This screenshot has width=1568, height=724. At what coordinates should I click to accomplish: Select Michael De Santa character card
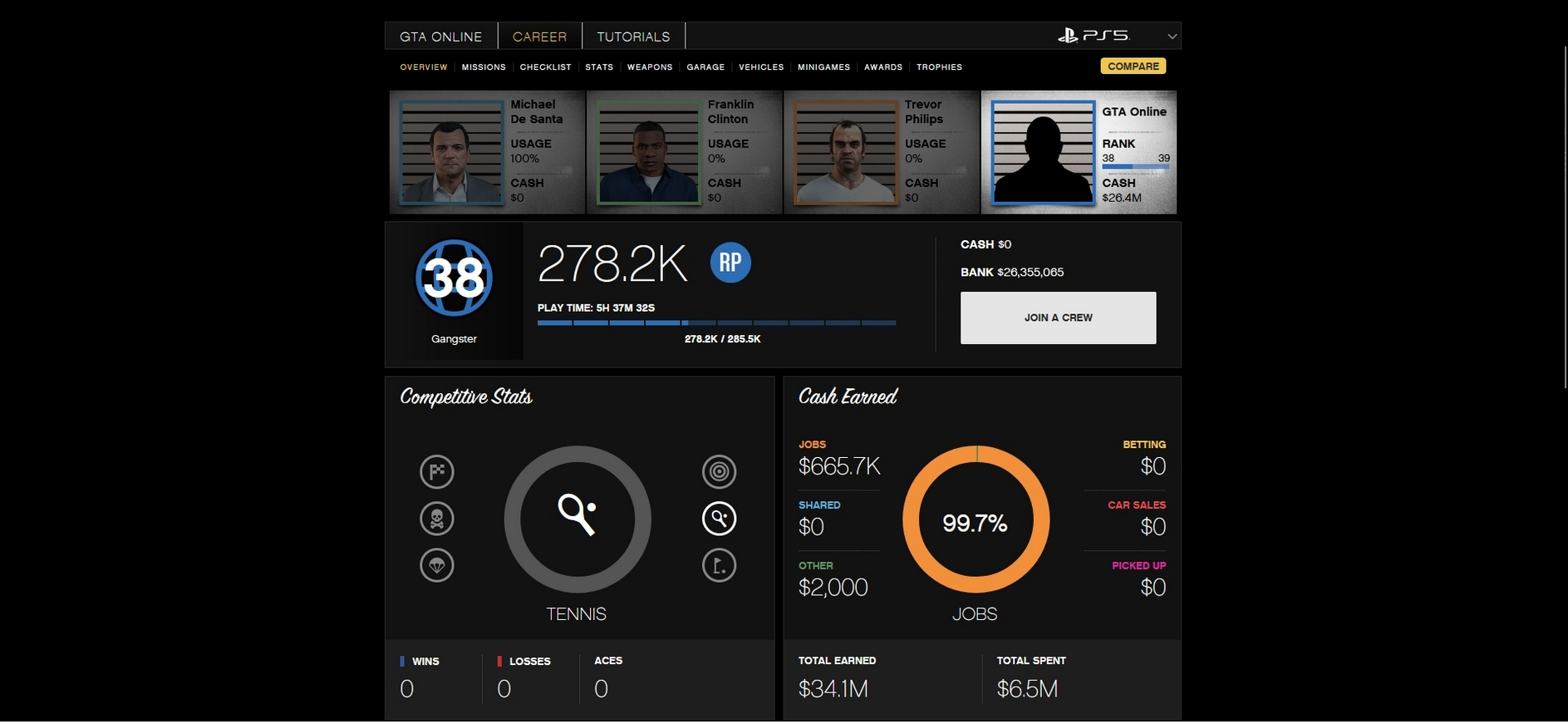[488, 152]
